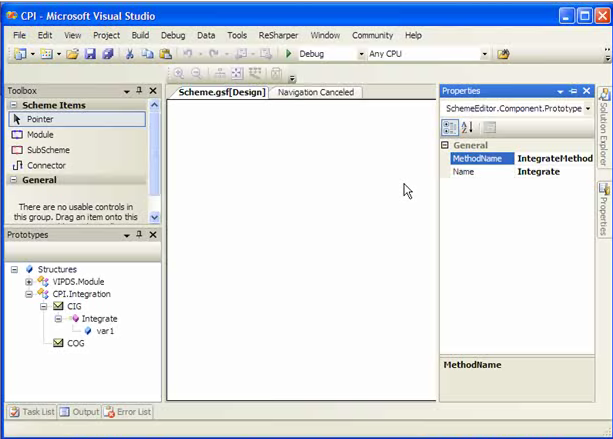Open the SchemeEditor.Component.Prototype object dropdown

[588, 108]
